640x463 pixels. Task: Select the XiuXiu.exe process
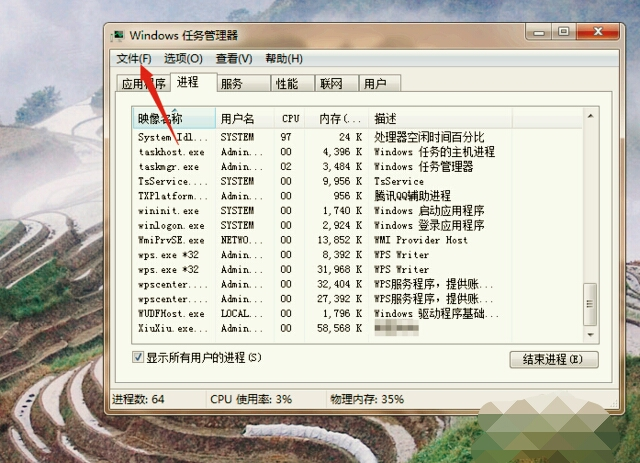coord(358,328)
